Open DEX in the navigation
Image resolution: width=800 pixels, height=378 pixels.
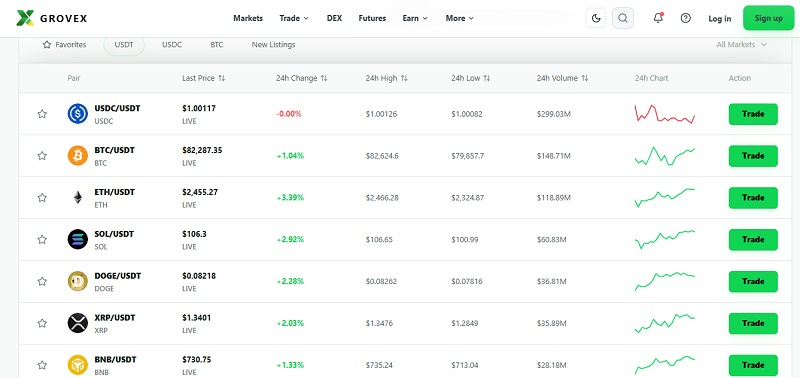(334, 18)
